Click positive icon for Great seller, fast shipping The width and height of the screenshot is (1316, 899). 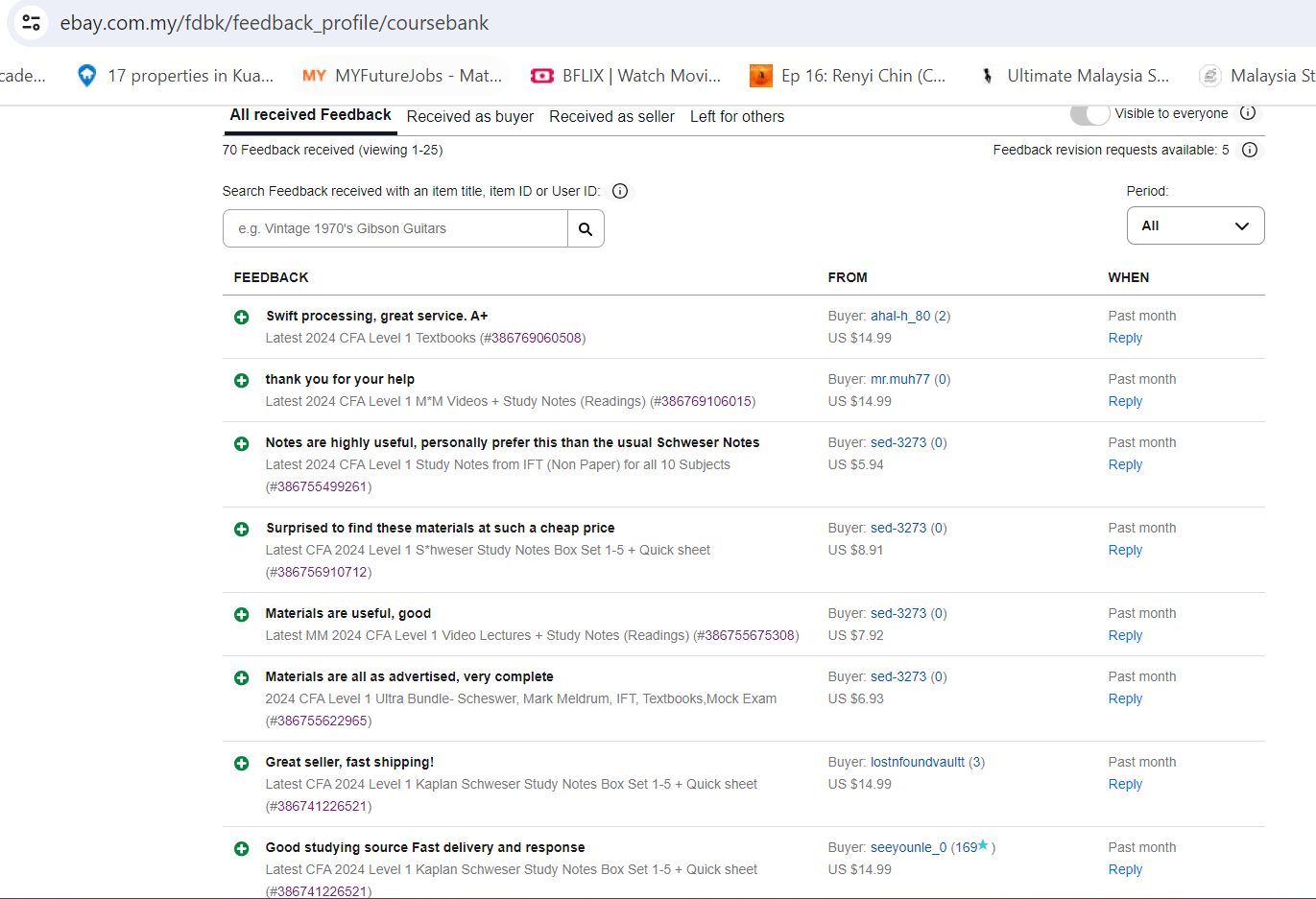click(242, 763)
